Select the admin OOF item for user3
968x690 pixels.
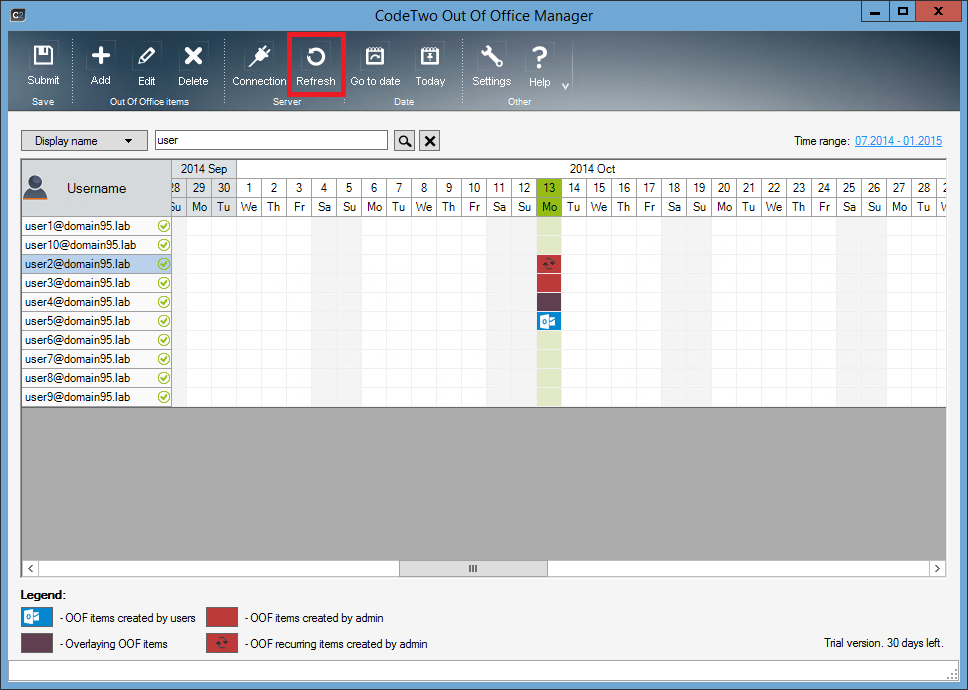(x=549, y=283)
